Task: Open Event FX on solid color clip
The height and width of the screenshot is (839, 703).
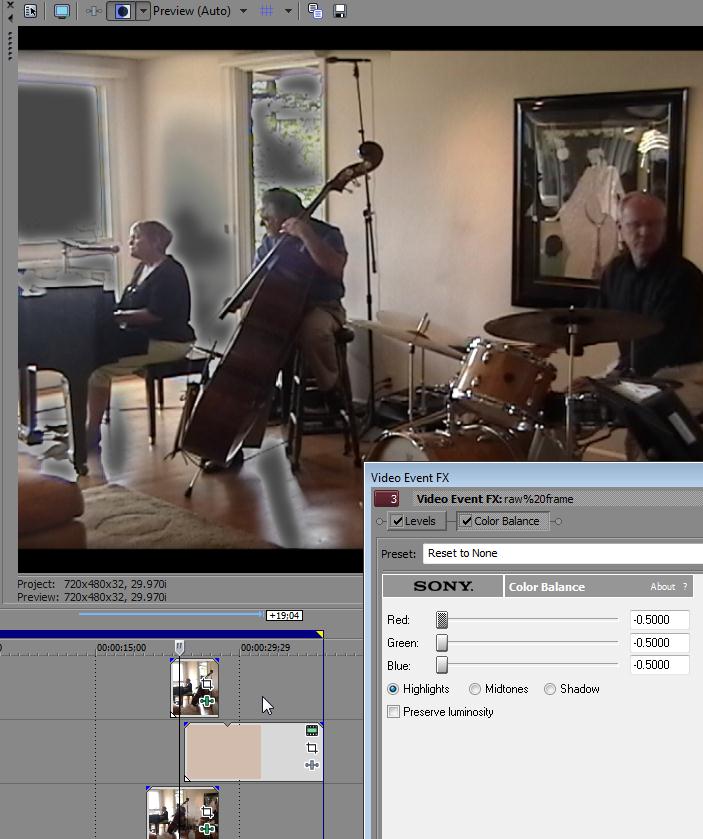Action: (312, 765)
